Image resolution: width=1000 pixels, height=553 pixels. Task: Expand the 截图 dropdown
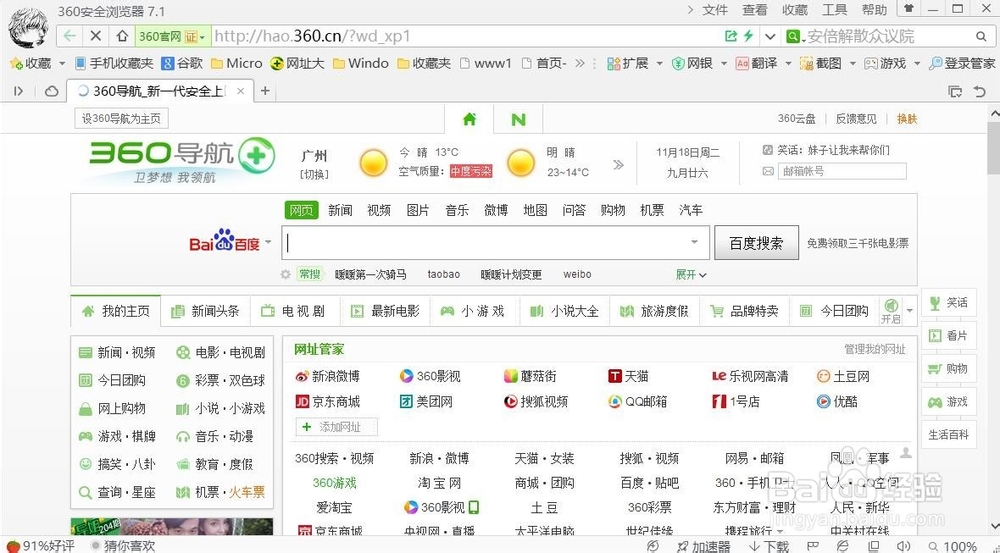853,63
